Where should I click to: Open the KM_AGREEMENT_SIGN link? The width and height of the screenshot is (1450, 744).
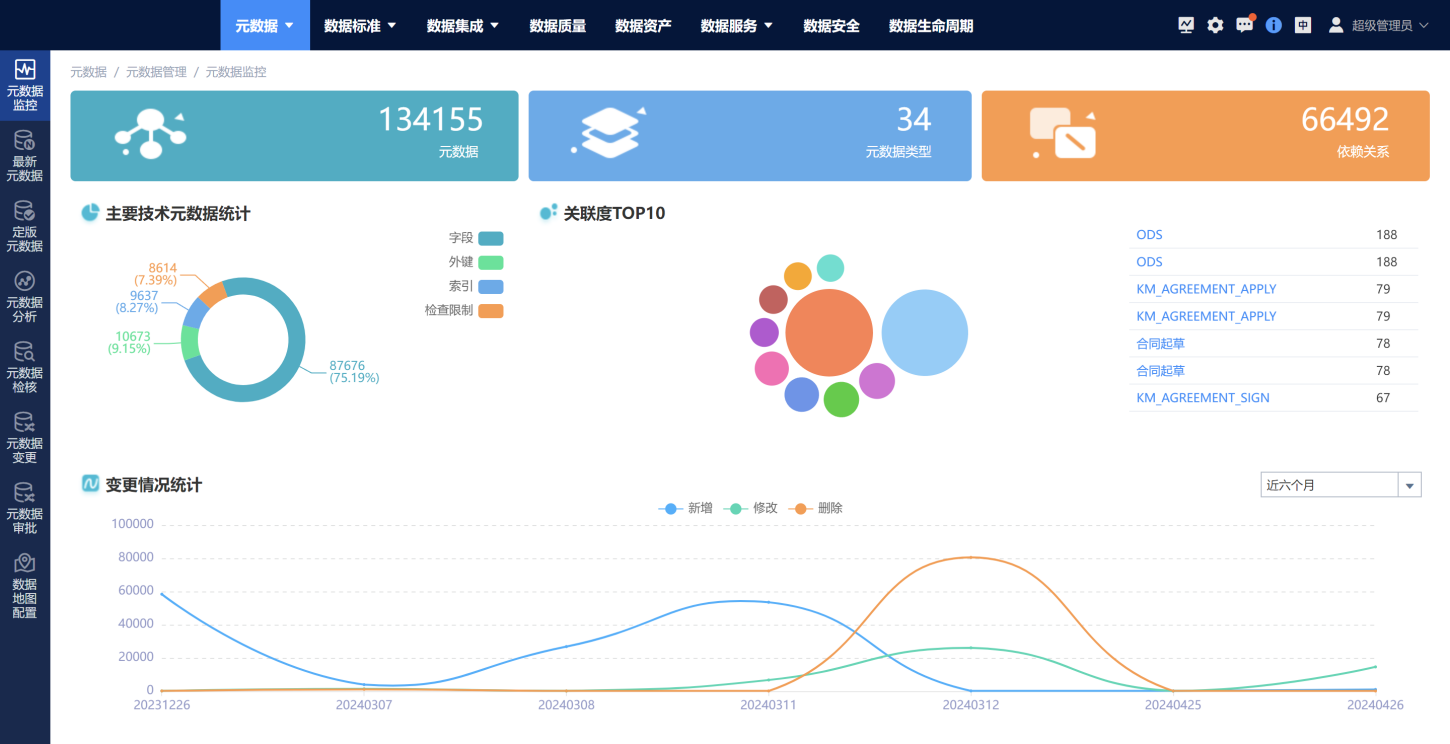[1203, 397]
